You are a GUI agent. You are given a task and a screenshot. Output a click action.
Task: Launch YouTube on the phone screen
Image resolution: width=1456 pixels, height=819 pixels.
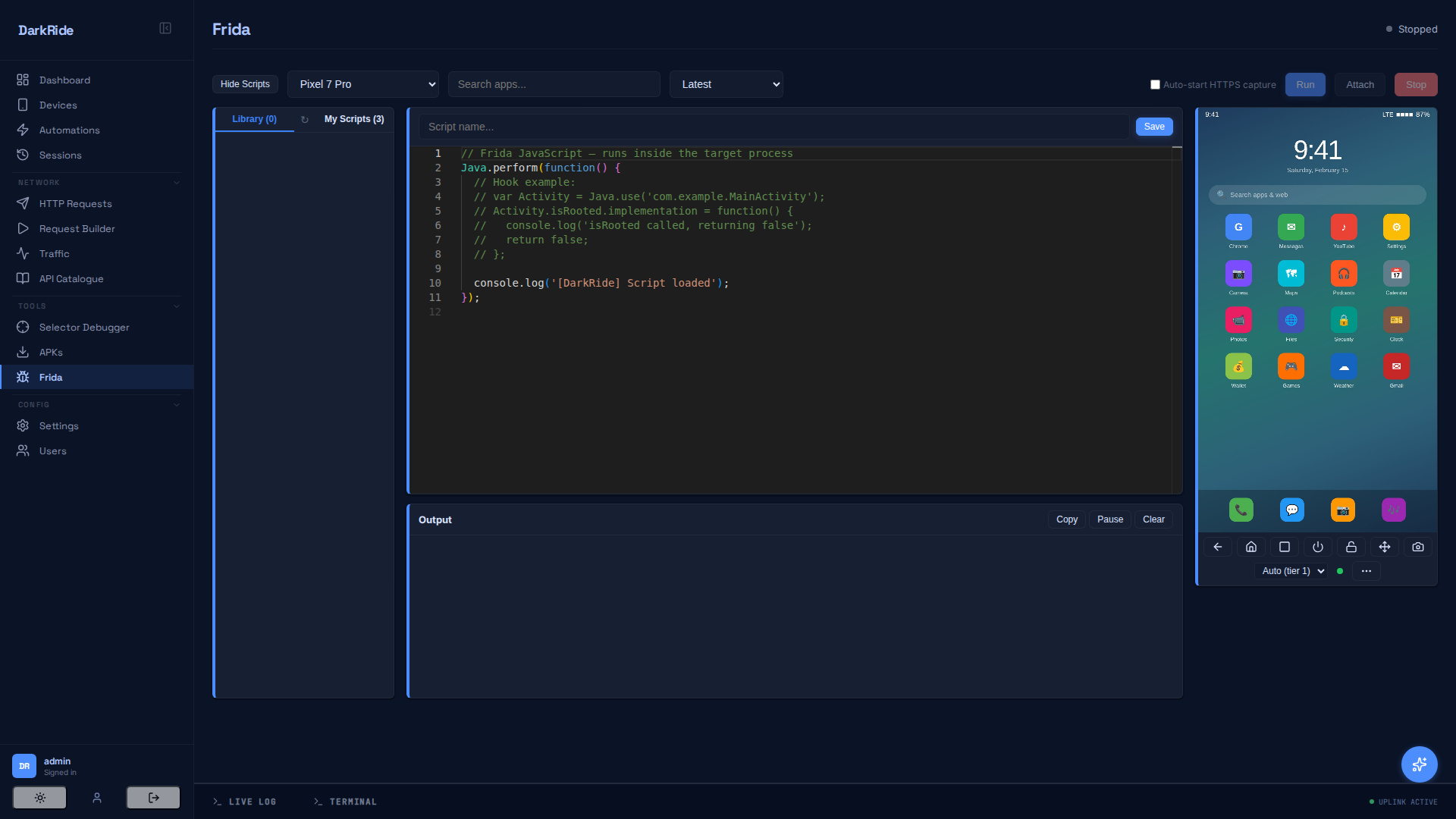1344,227
